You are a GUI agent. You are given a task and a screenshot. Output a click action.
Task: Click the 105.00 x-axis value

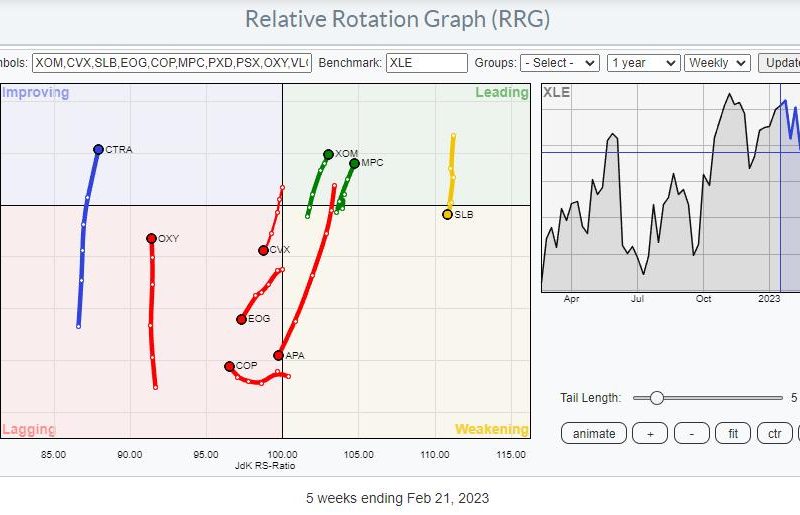pos(359,454)
